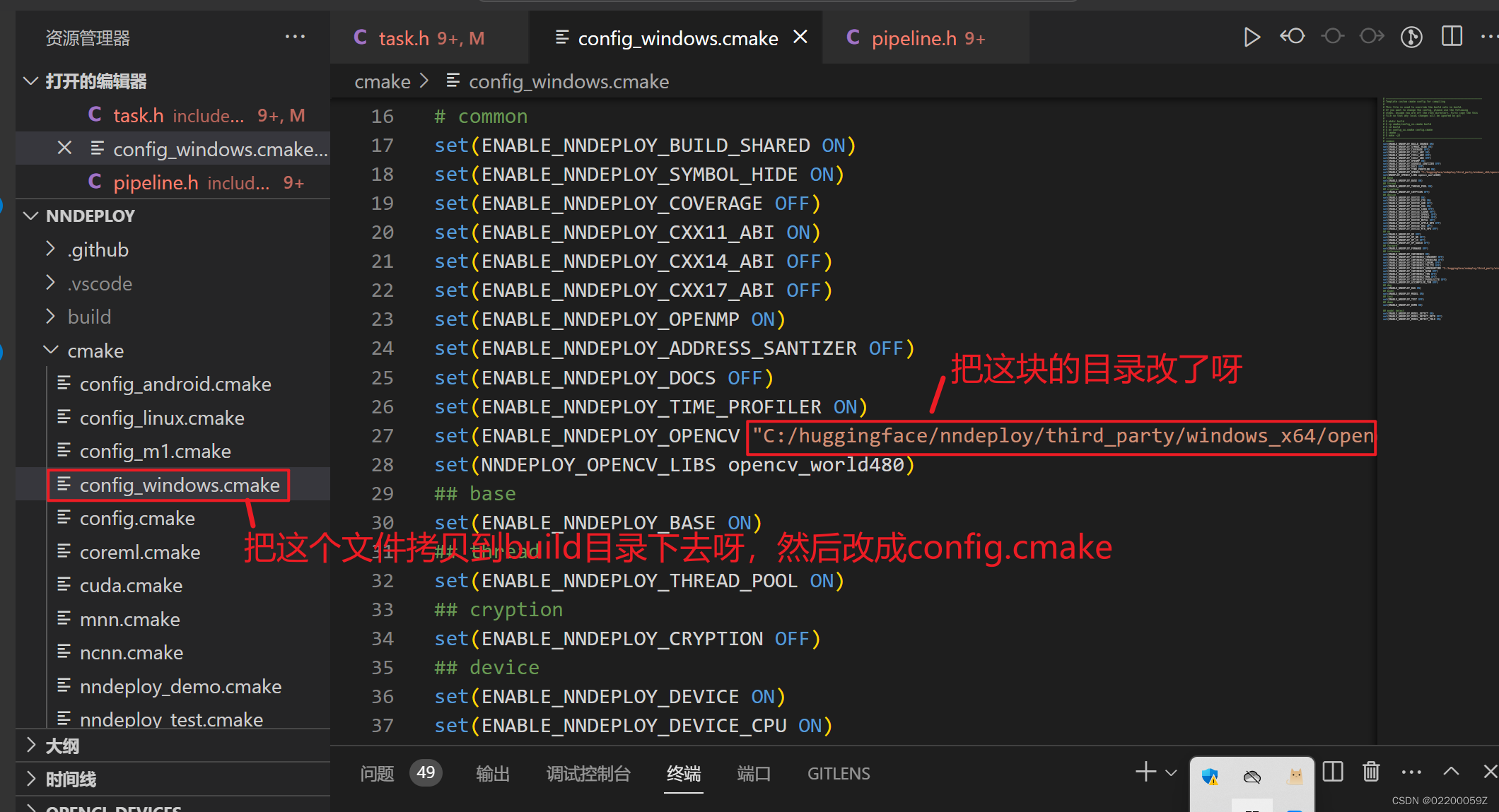
Task: Place cursor on line 28 opencv_world480
Action: (816, 465)
